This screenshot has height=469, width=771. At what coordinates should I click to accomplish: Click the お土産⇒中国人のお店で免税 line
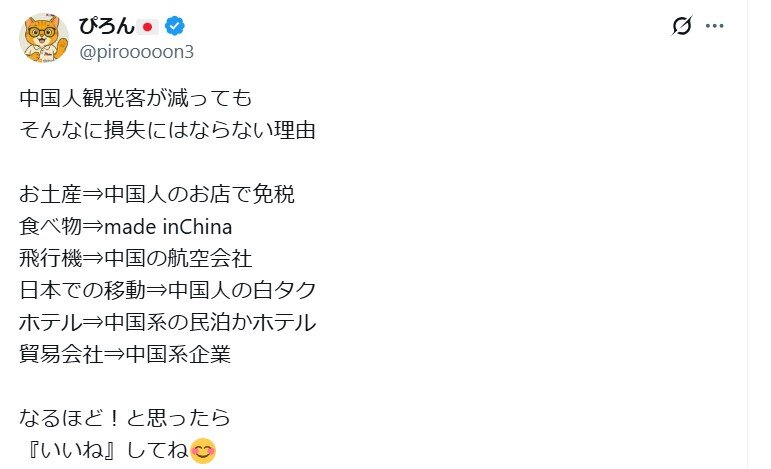point(157,195)
